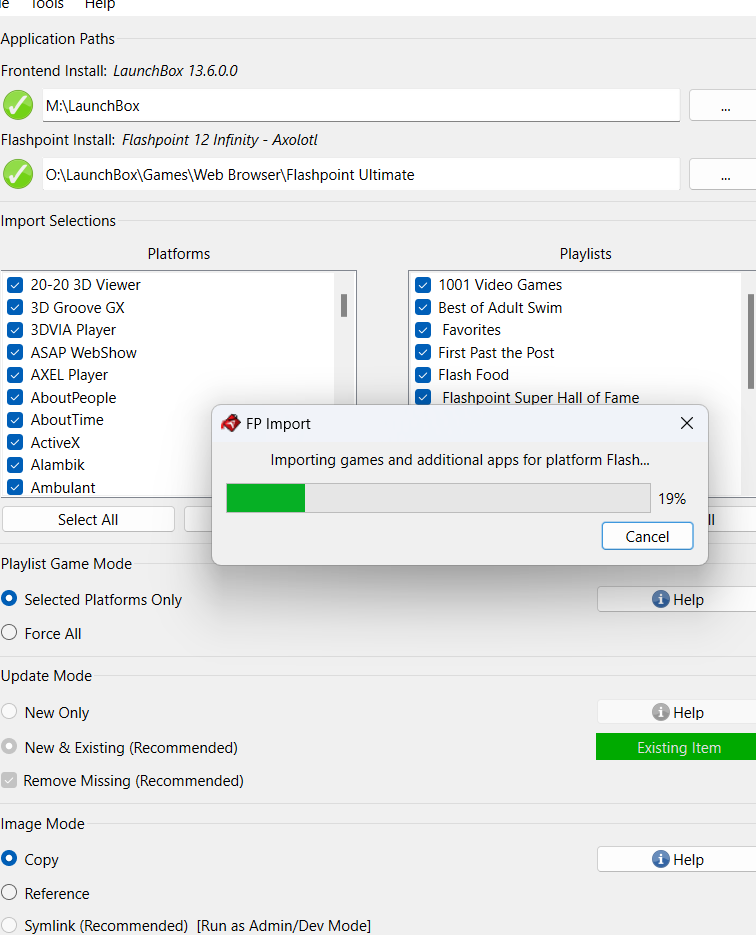Uncheck the First Past the Post playlist
The width and height of the screenshot is (756, 935).
423,352
